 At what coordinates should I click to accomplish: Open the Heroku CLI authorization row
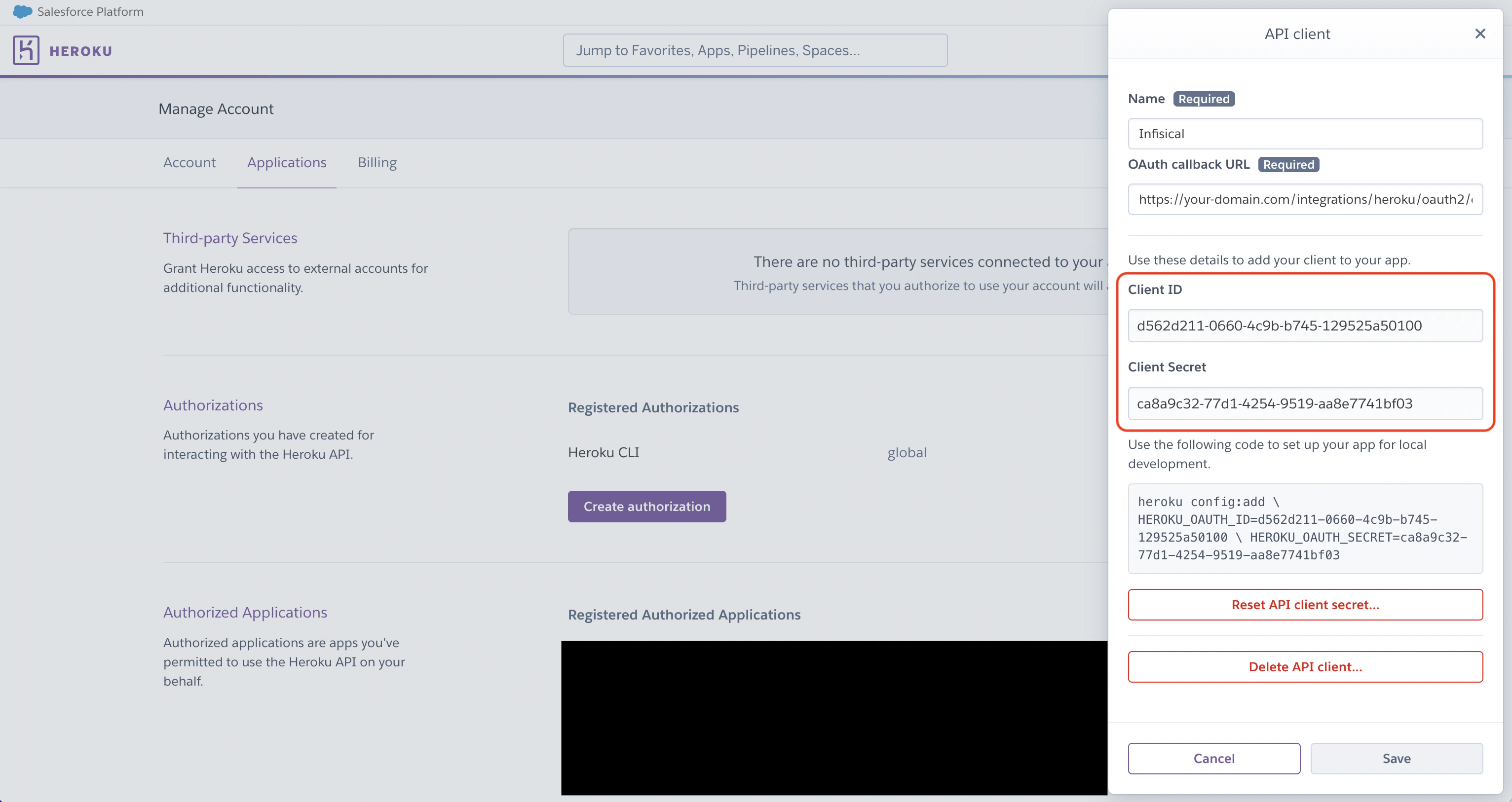(604, 452)
